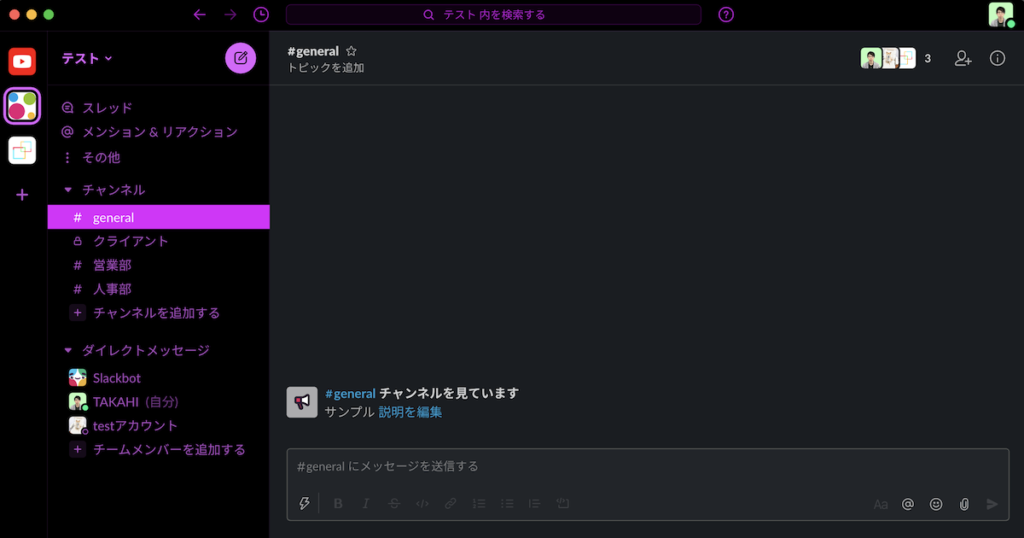
Task: Collapse the チャンネル section
Action: [x=68, y=190]
